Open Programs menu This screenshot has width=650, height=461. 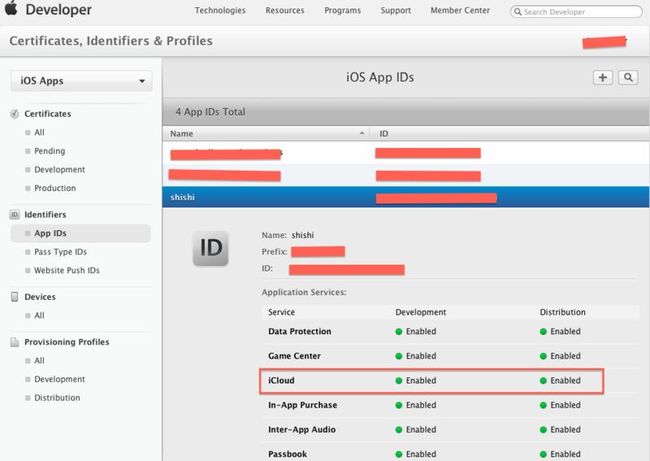(342, 10)
